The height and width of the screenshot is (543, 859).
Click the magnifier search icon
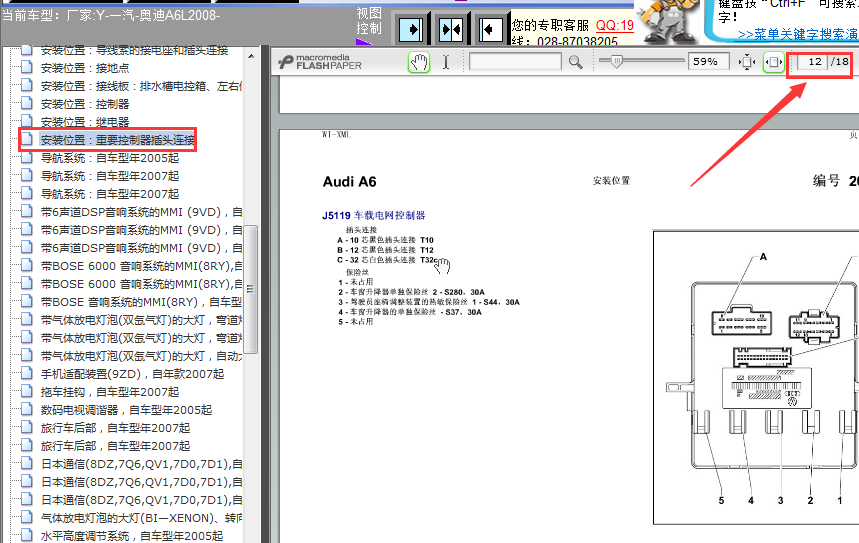[575, 62]
